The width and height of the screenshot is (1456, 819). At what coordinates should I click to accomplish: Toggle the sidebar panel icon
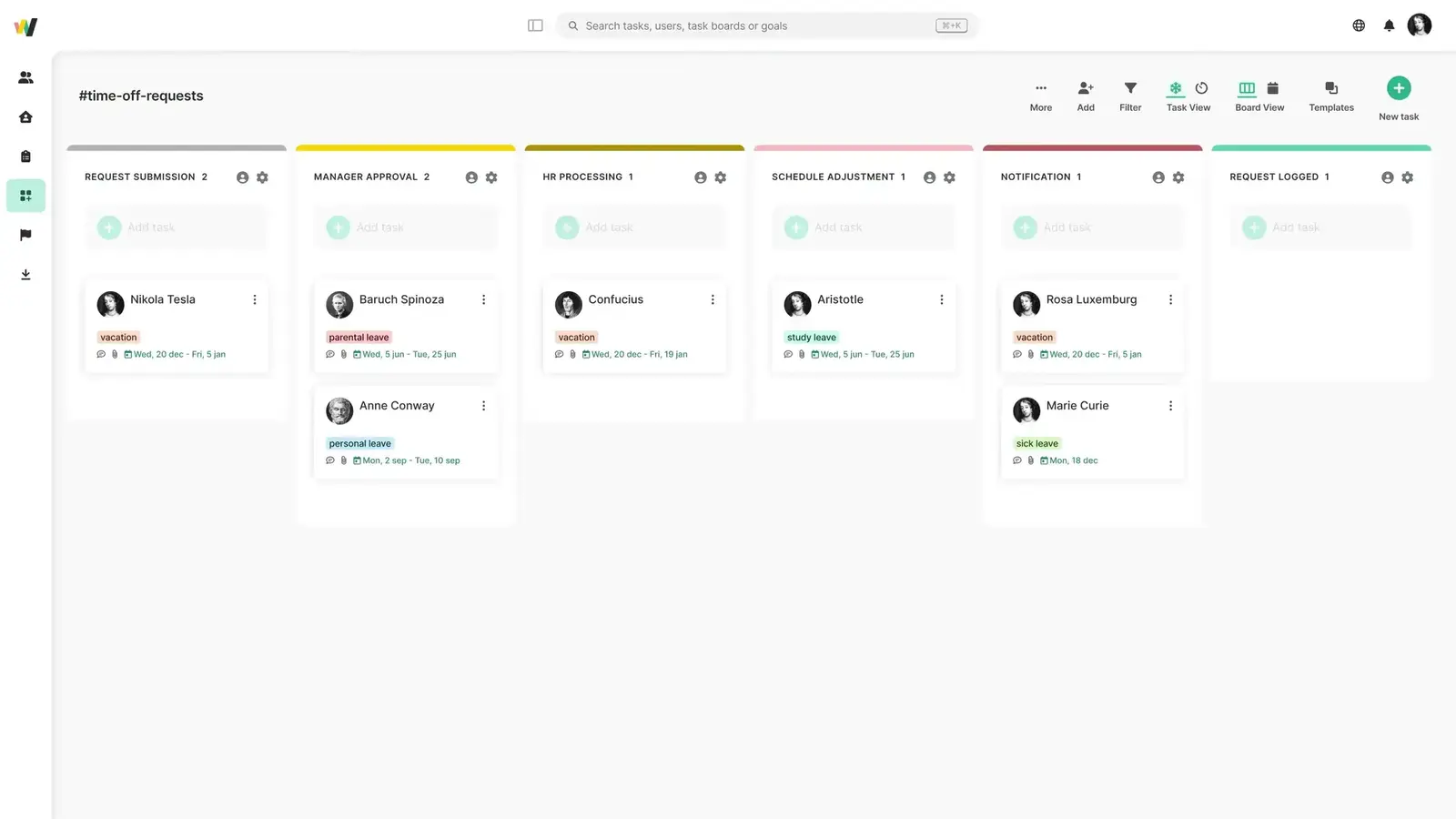(535, 25)
